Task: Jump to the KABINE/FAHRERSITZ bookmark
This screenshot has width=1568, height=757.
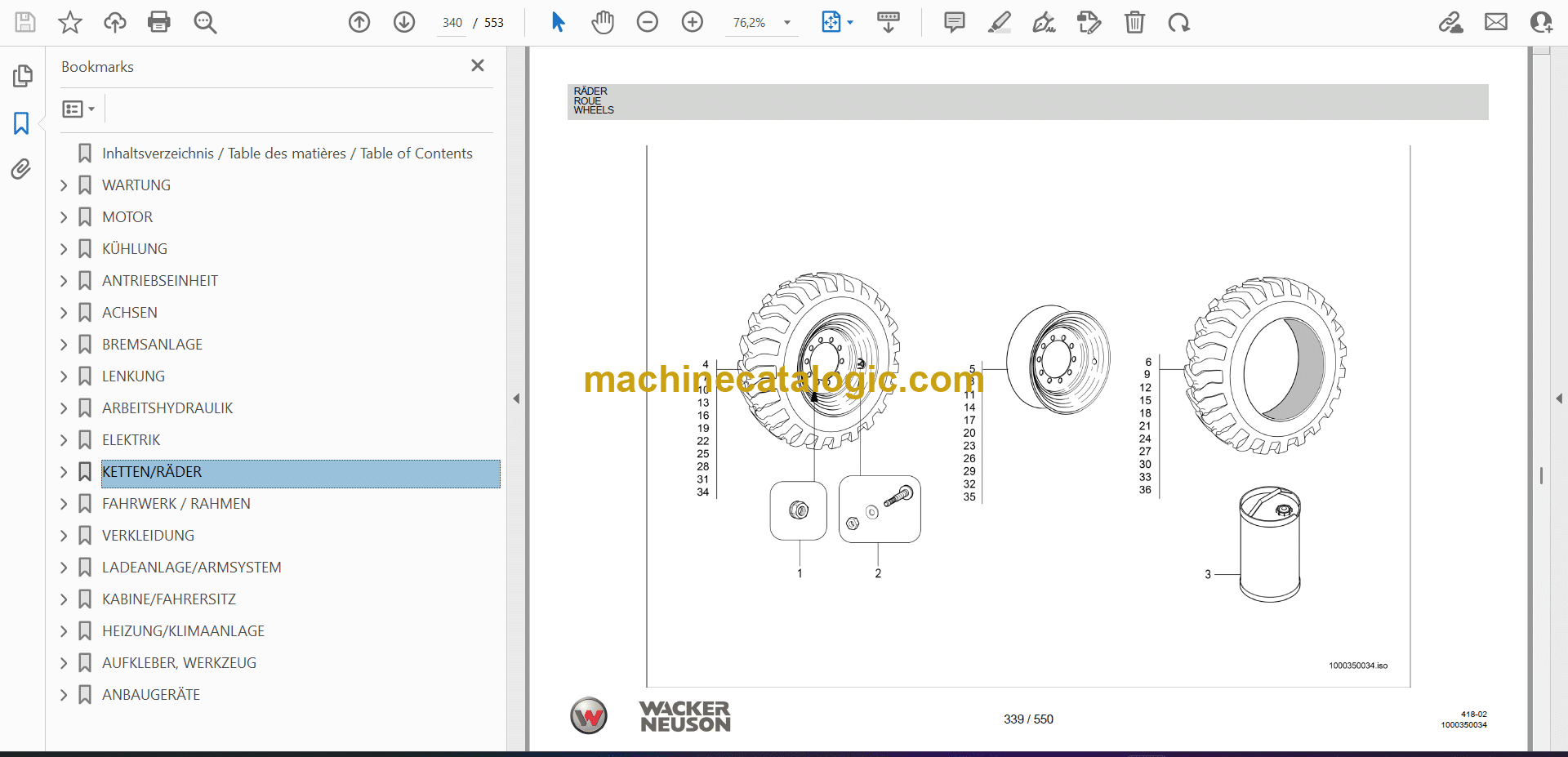Action: 169,599
